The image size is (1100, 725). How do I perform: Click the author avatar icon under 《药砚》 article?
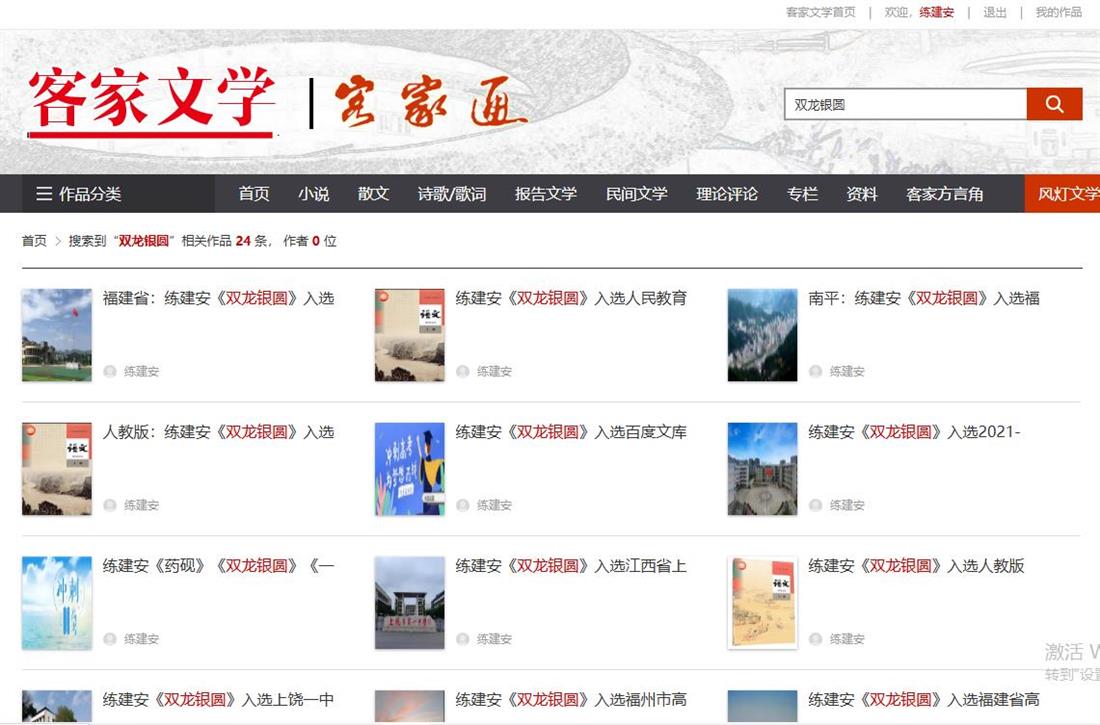pyautogui.click(x=110, y=639)
